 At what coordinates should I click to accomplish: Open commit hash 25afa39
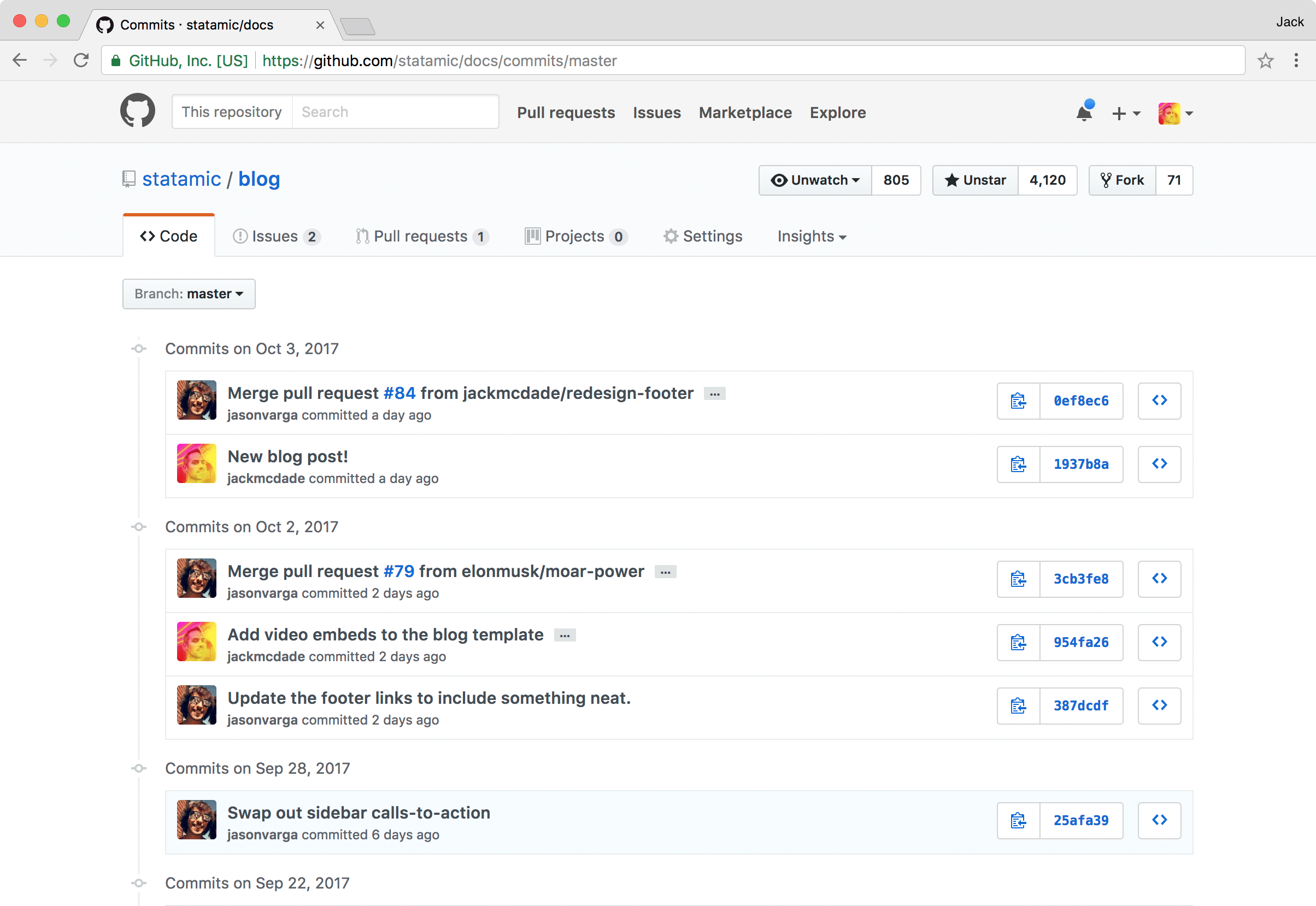pyautogui.click(x=1081, y=821)
